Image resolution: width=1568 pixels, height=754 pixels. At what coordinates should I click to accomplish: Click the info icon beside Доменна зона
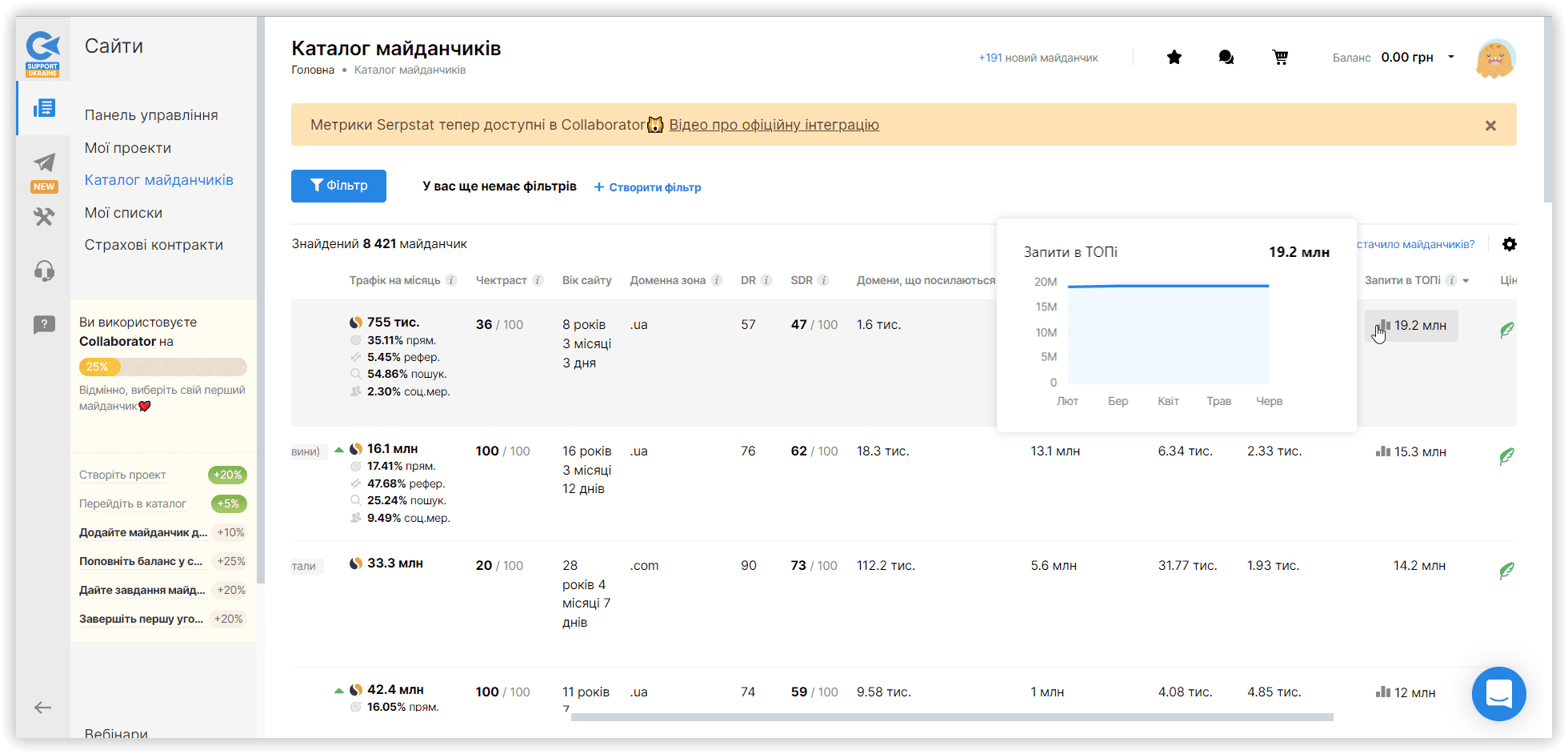717,280
